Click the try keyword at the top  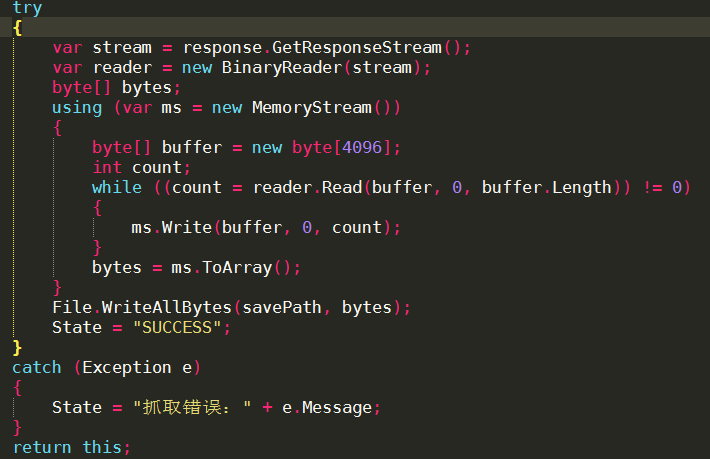click(27, 8)
